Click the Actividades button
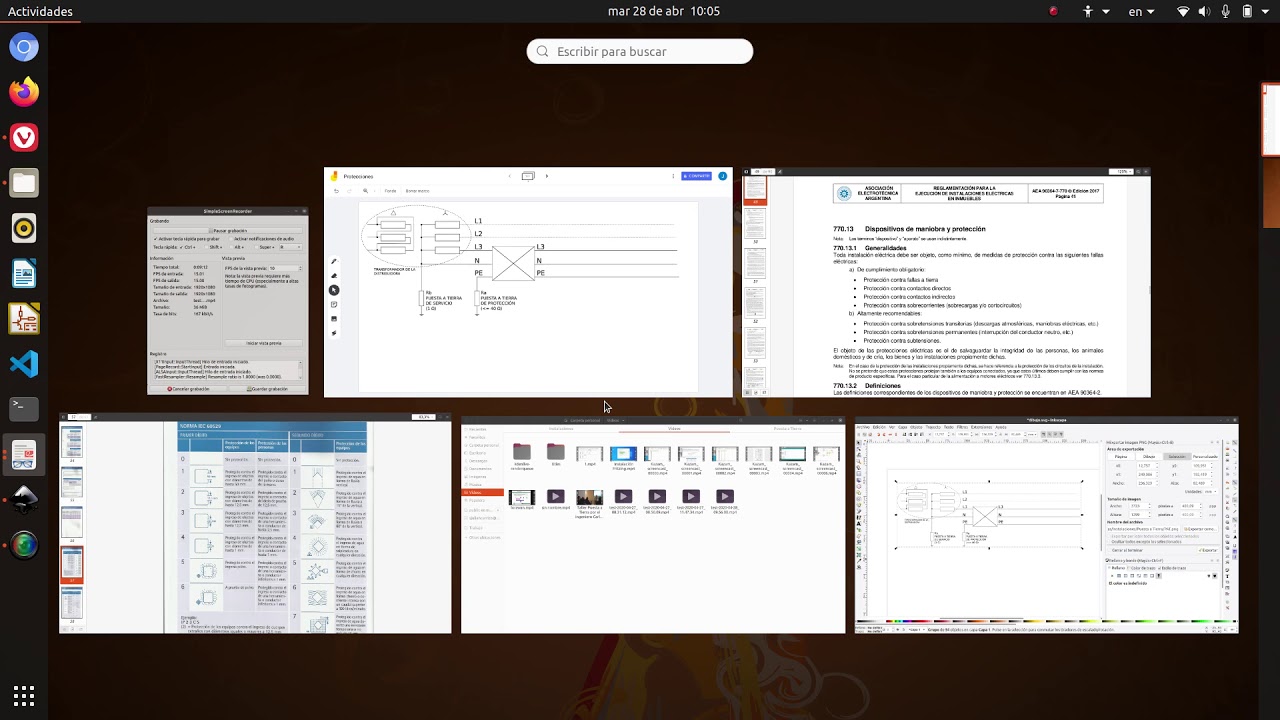 click(40, 12)
